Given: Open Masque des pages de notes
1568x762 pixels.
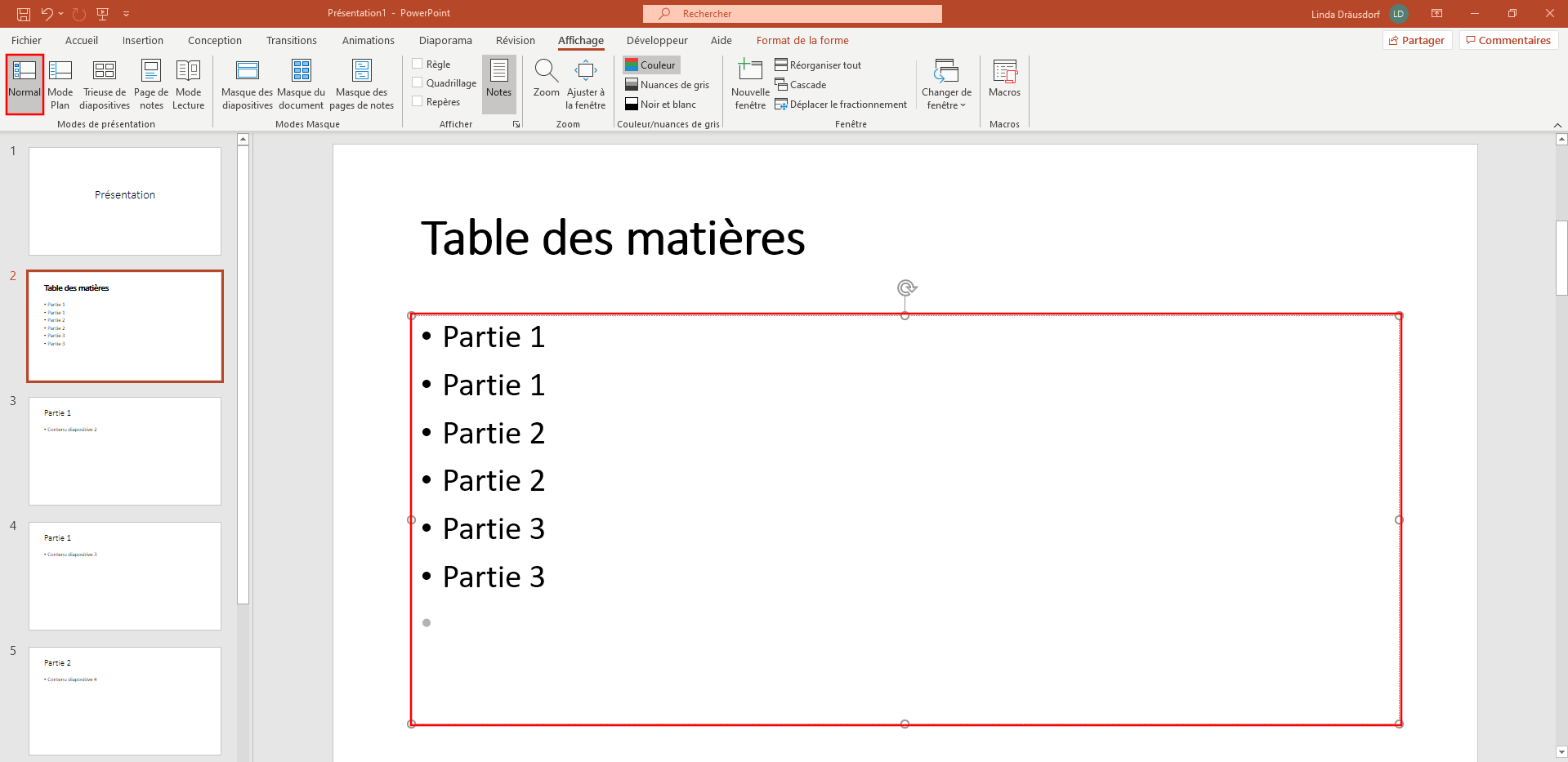Looking at the screenshot, I should 362,85.
